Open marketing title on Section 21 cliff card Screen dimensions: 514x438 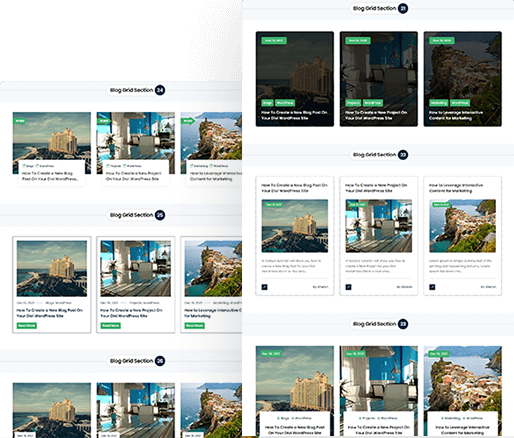[x=456, y=115]
